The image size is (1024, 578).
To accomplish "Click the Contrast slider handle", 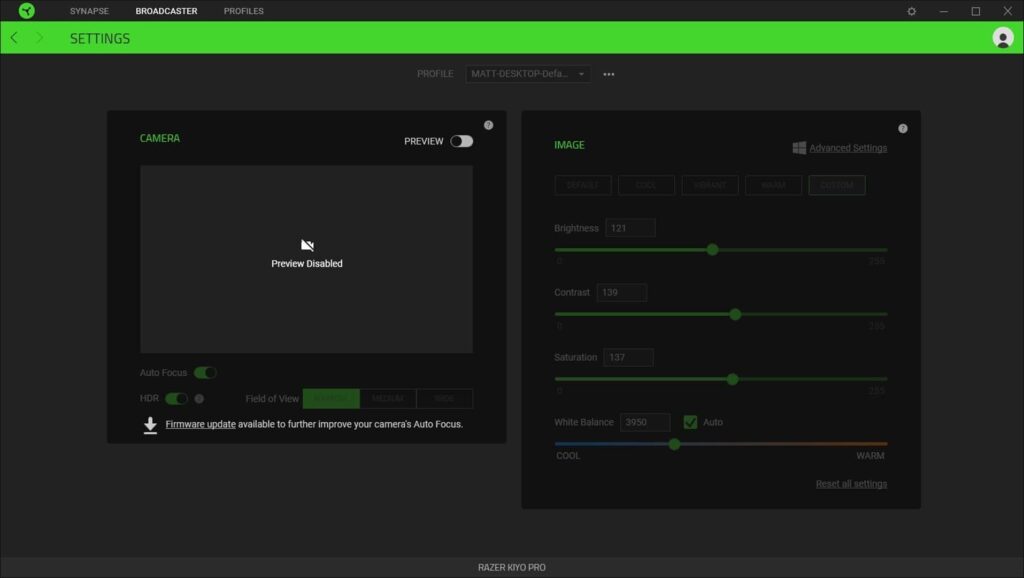I will (x=735, y=314).
